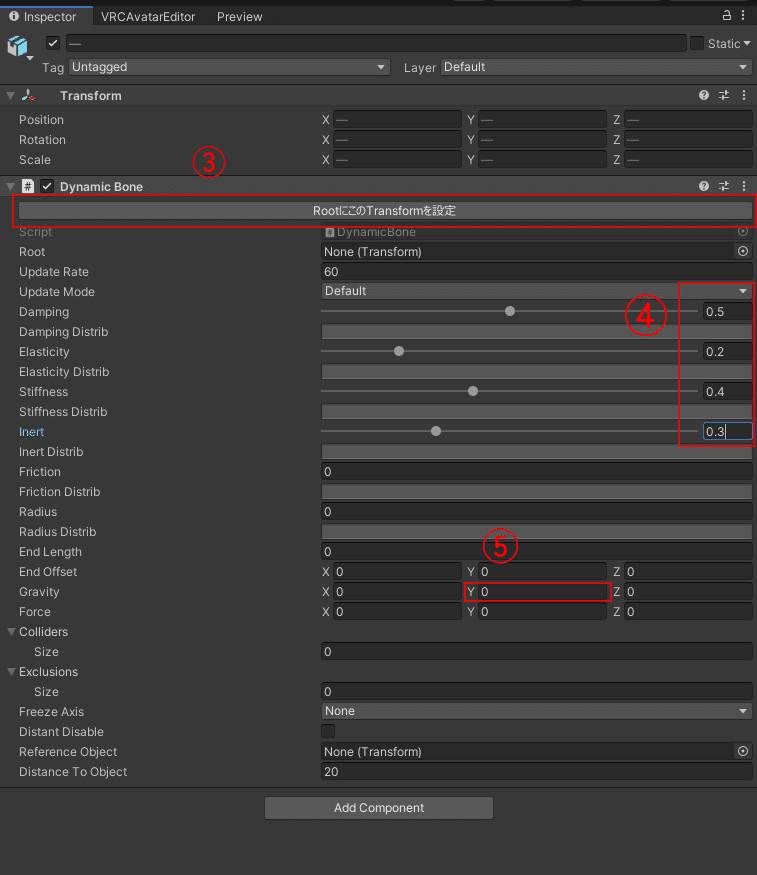Collapse the Dynamic Bone component foldout
Image resolution: width=757 pixels, height=875 pixels.
(x=11, y=186)
